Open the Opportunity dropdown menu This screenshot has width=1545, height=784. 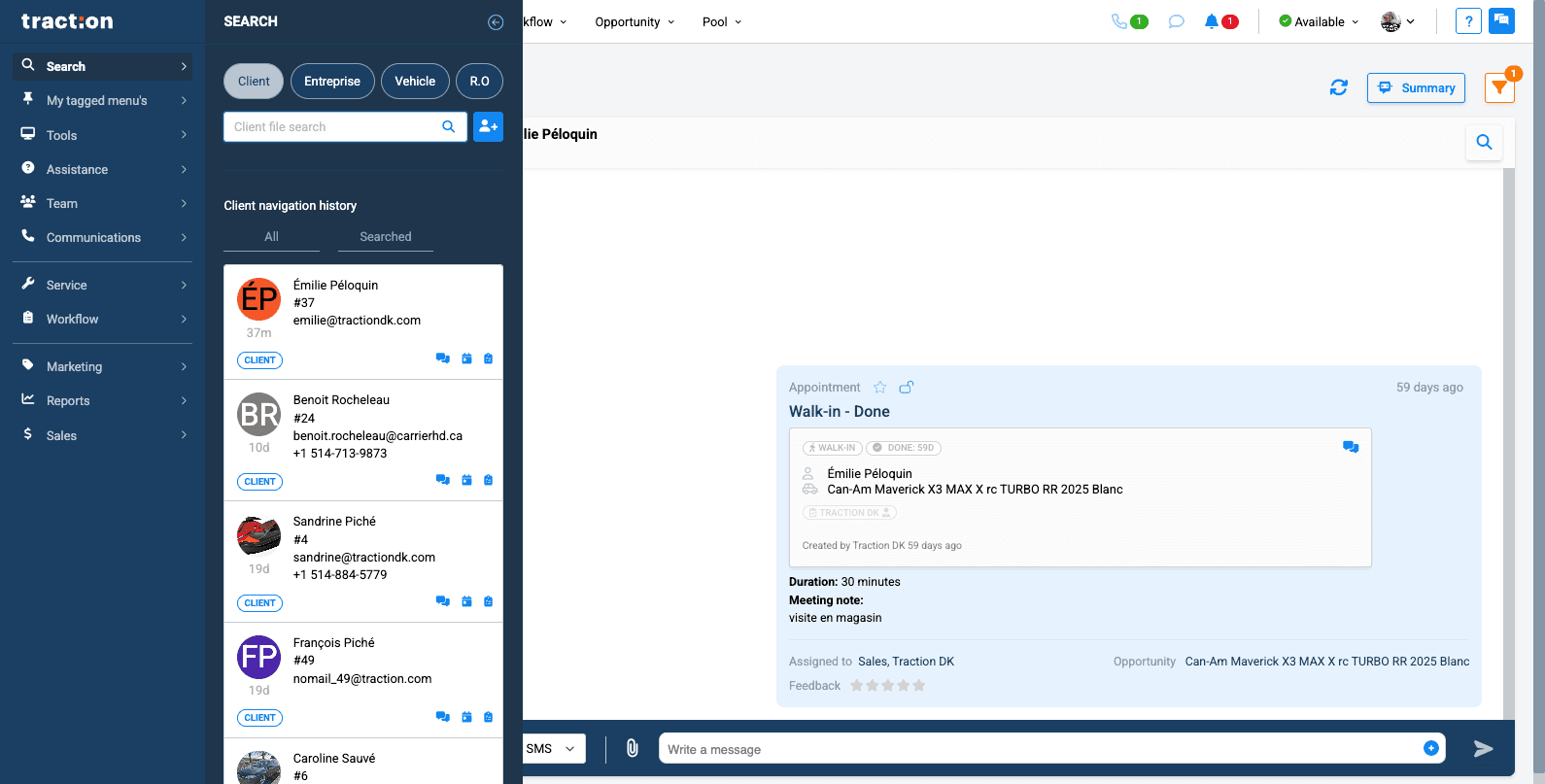click(635, 22)
